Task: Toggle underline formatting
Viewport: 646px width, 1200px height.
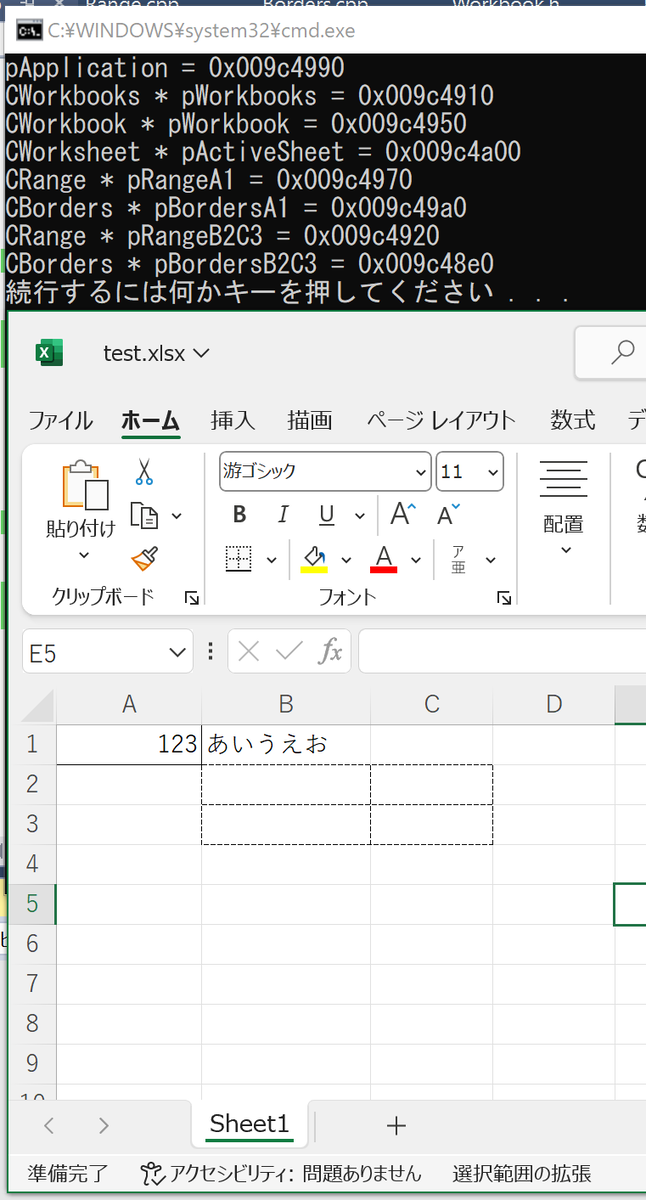Action: (327, 515)
